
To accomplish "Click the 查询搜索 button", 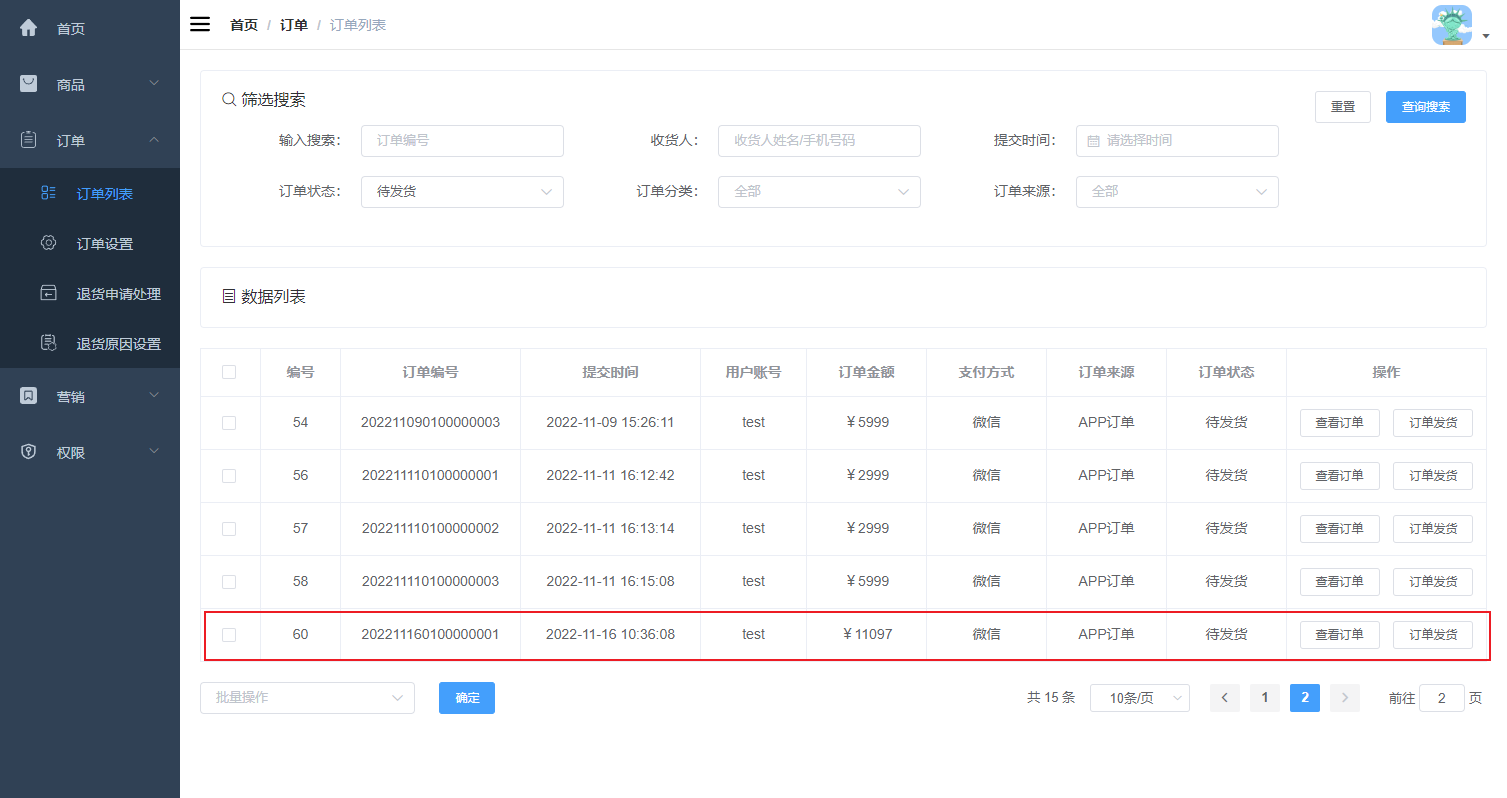I will coord(1426,107).
